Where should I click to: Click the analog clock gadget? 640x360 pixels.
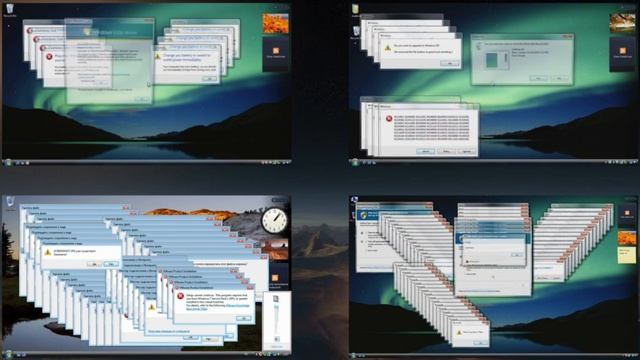[x=274, y=220]
